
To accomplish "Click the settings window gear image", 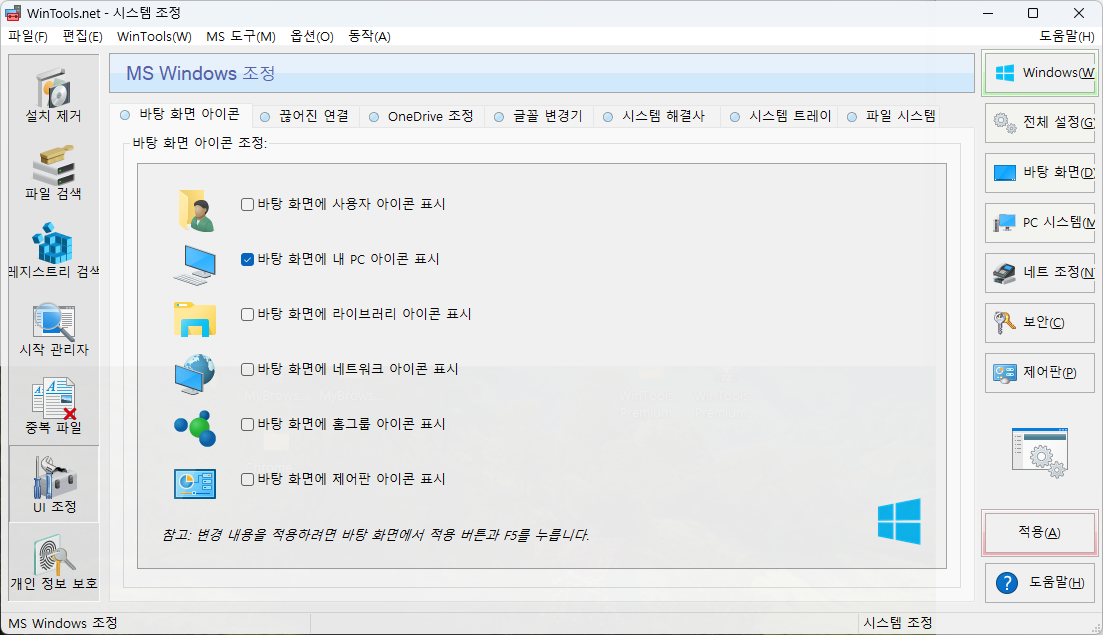I will click(x=1040, y=452).
